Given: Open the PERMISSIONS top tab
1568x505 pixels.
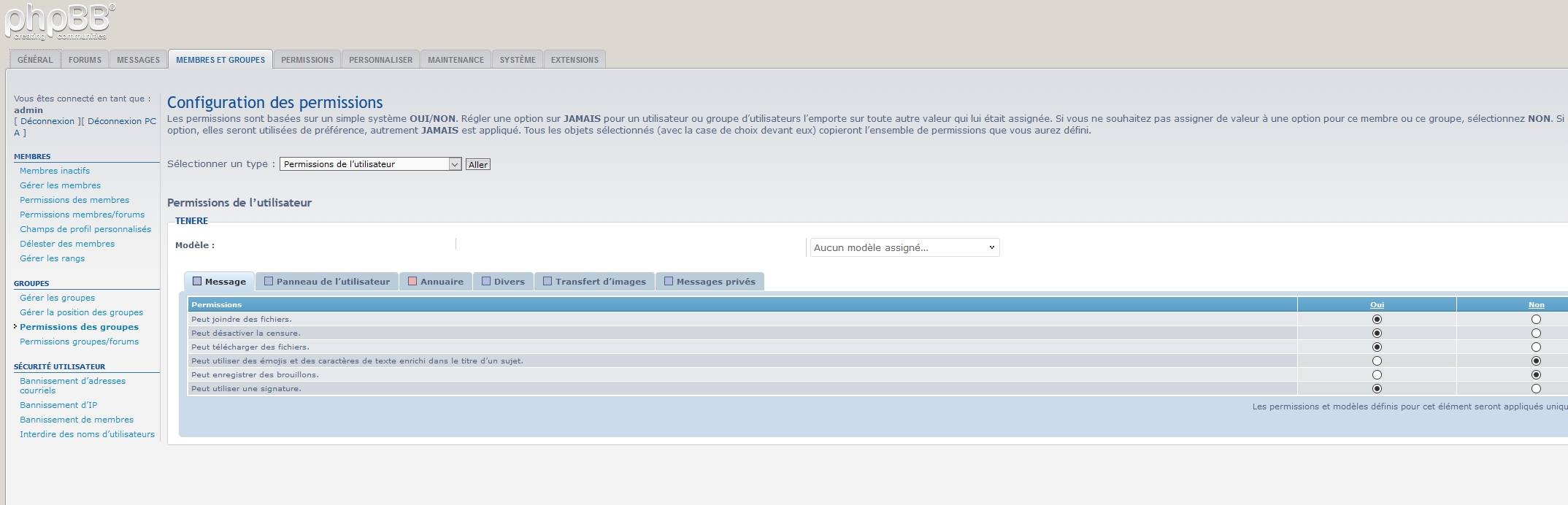Looking at the screenshot, I should [x=307, y=60].
